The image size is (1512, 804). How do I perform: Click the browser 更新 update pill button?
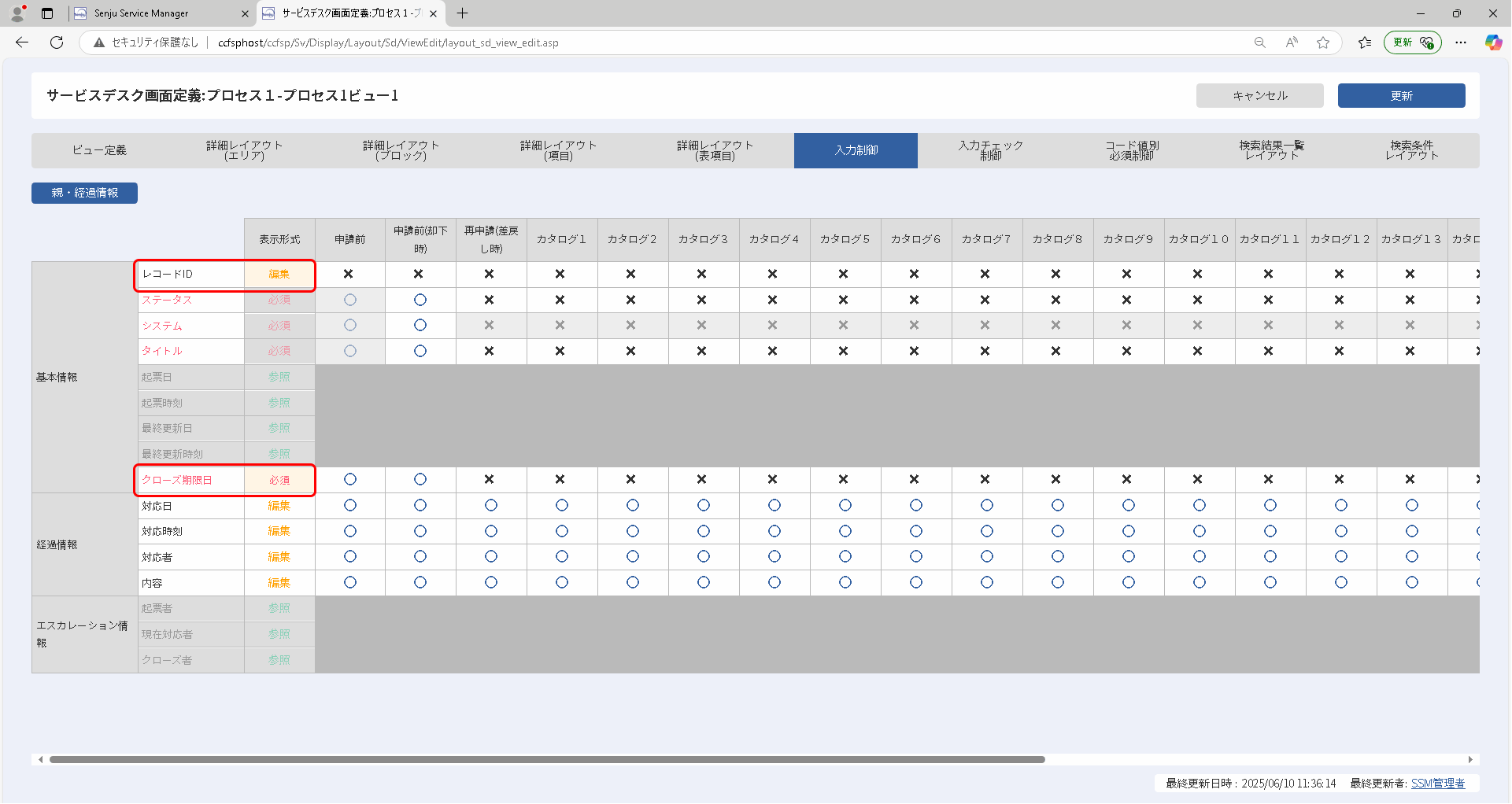1413,42
